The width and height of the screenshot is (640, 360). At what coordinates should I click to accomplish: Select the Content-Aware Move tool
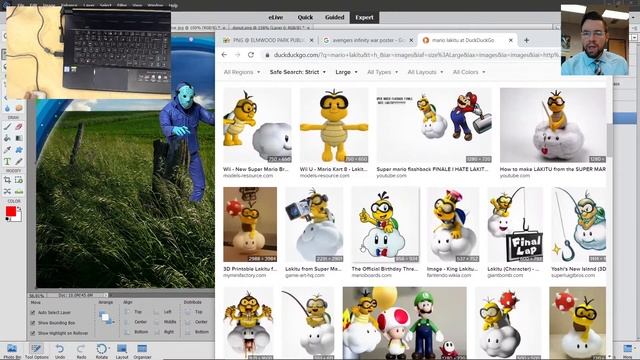(7, 191)
